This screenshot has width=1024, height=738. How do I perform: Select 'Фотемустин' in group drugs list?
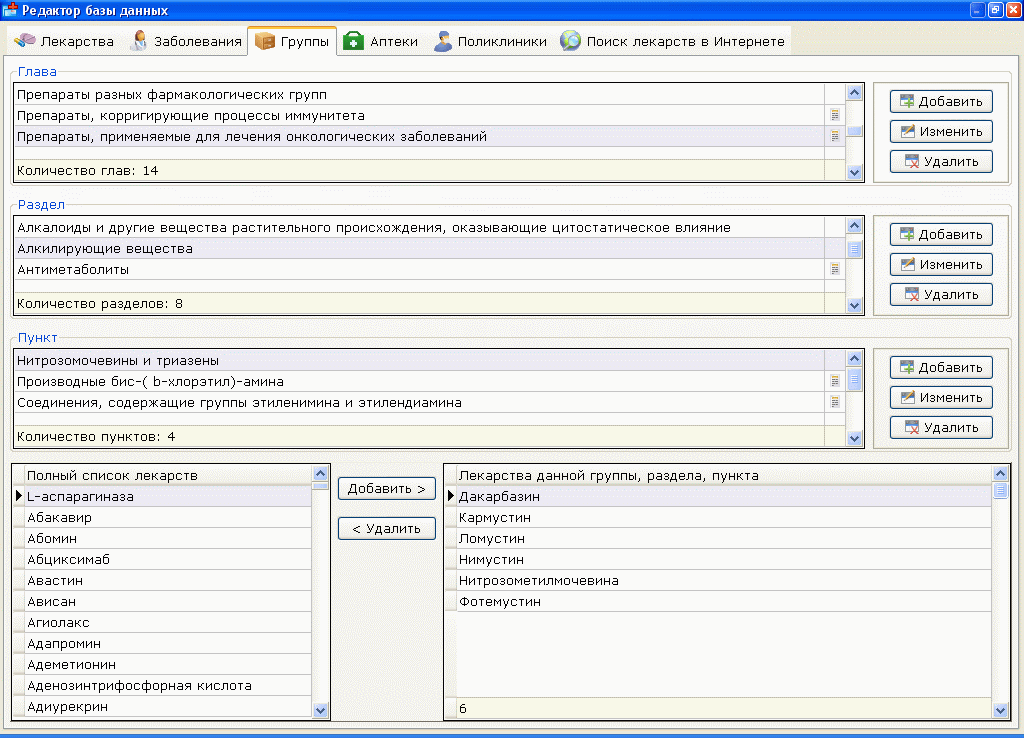[724, 601]
